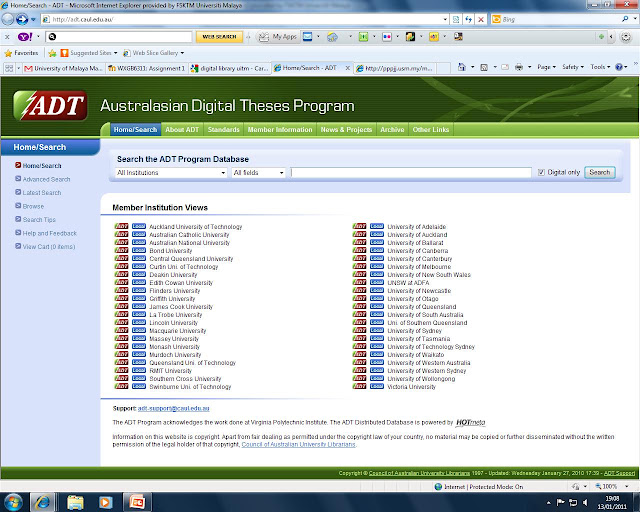Open Griffith University institution link
The height and width of the screenshot is (512, 640).
[x=172, y=298]
